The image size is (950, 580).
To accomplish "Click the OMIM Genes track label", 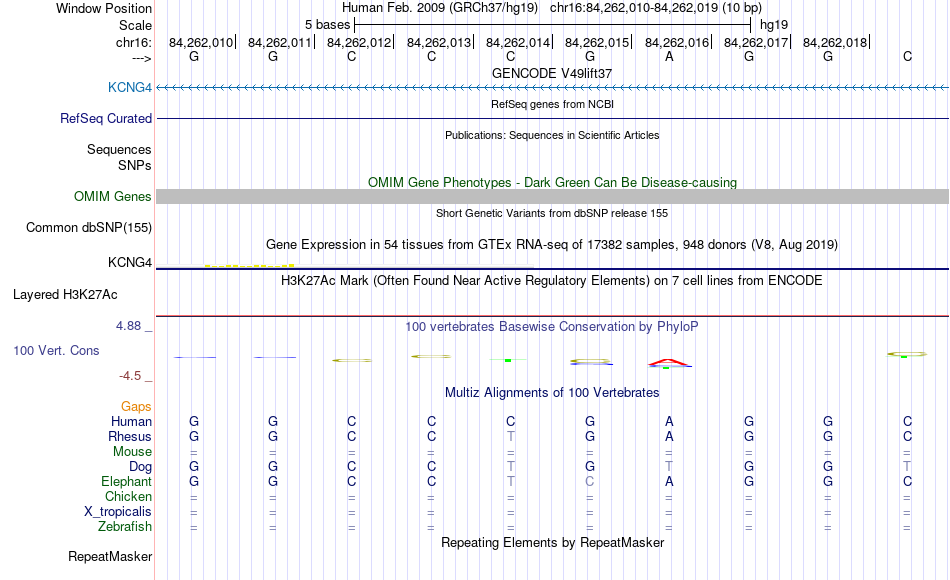I will (113, 196).
